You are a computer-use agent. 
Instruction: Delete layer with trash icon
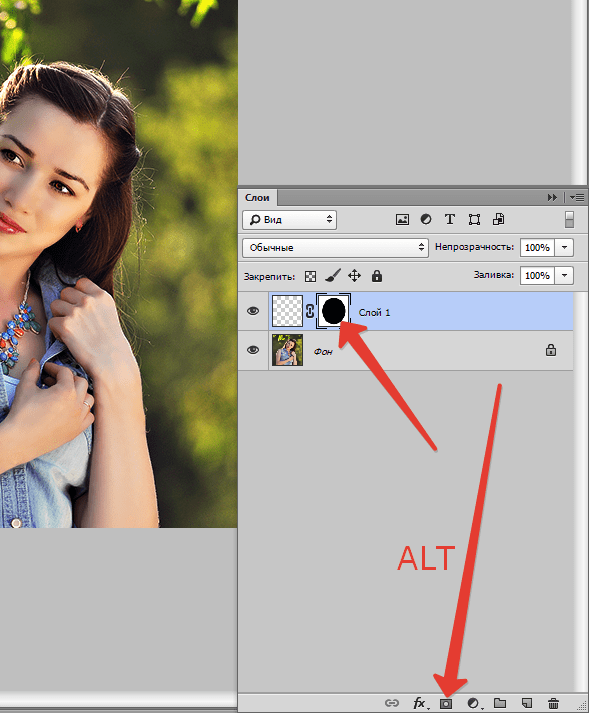coord(553,703)
